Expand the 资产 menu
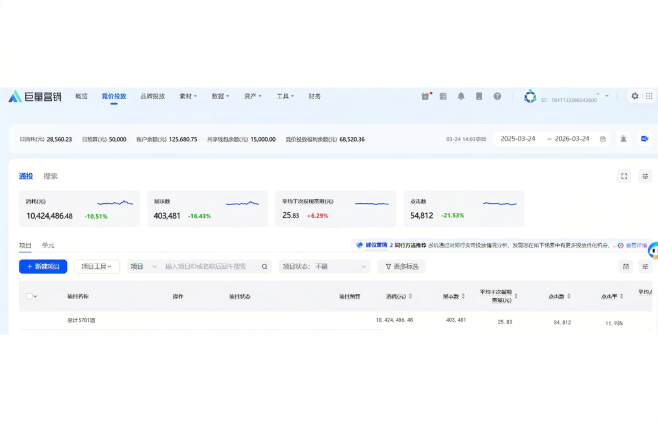 (x=253, y=96)
